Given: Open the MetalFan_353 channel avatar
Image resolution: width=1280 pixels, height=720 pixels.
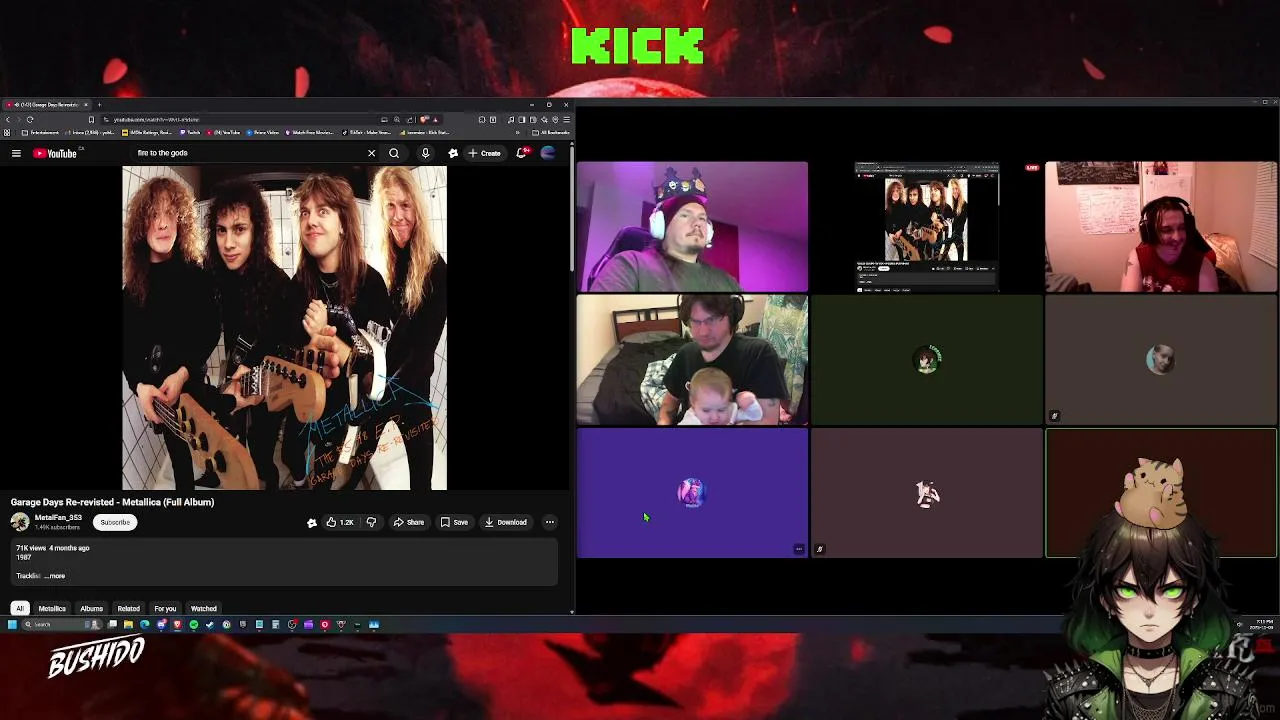Looking at the screenshot, I should (x=20, y=522).
